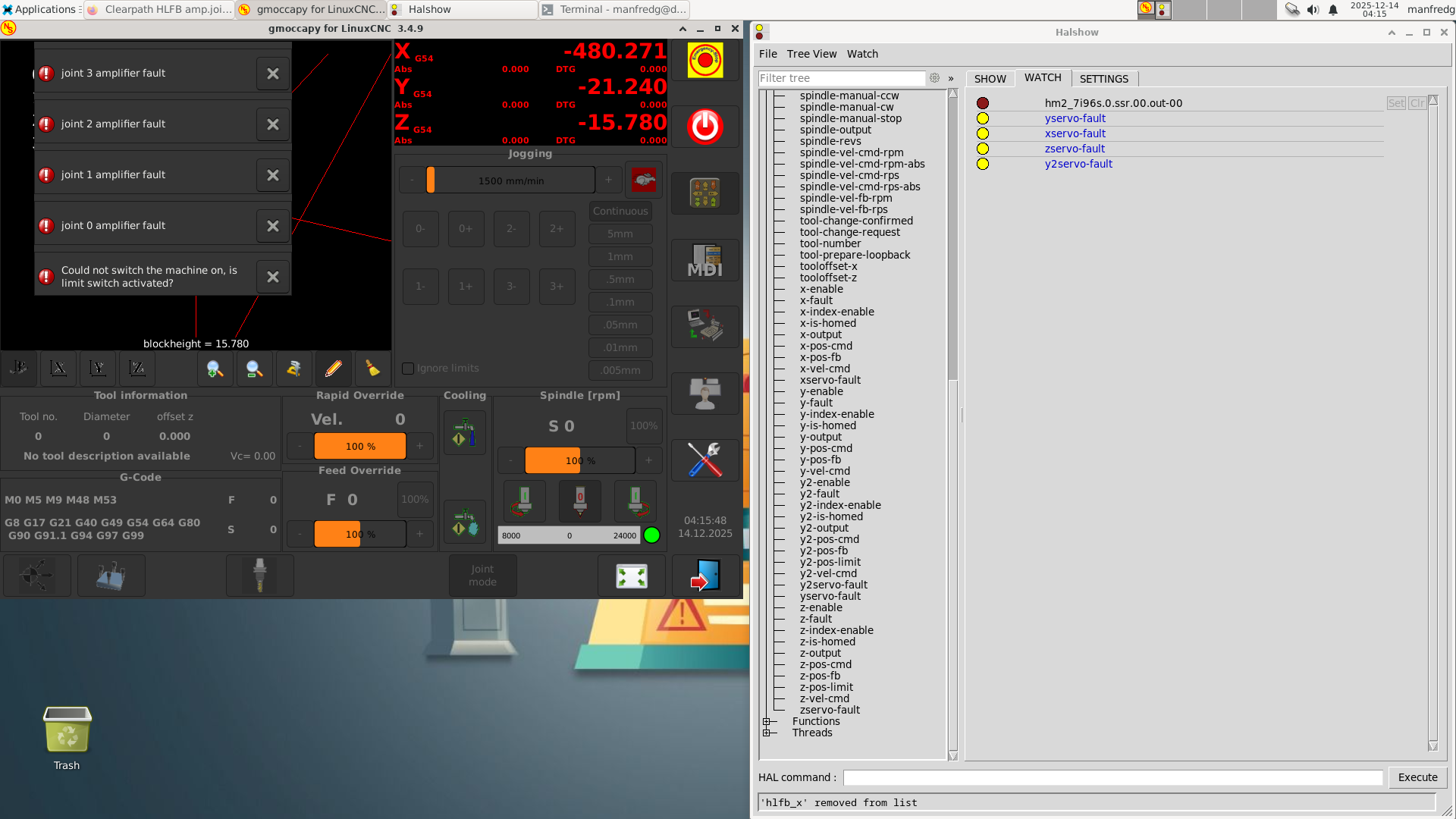Image resolution: width=1456 pixels, height=819 pixels.
Task: Expand the Threads tree node
Action: tap(767, 733)
